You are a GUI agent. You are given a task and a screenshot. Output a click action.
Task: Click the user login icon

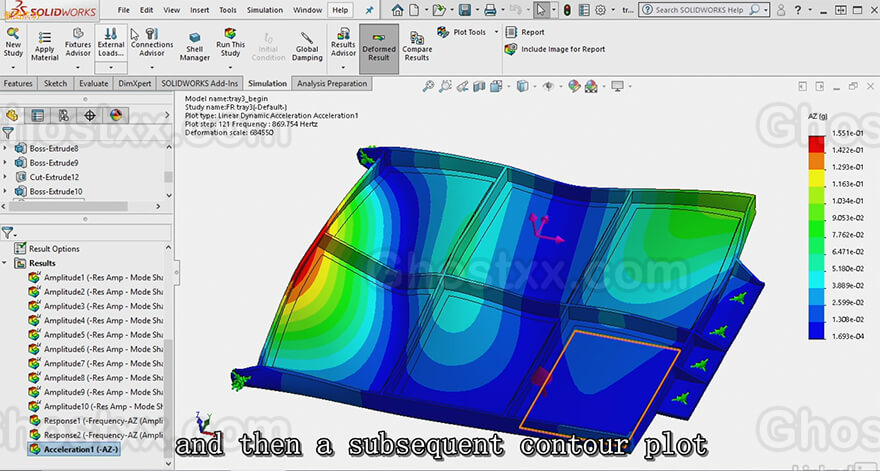pyautogui.click(x=781, y=10)
